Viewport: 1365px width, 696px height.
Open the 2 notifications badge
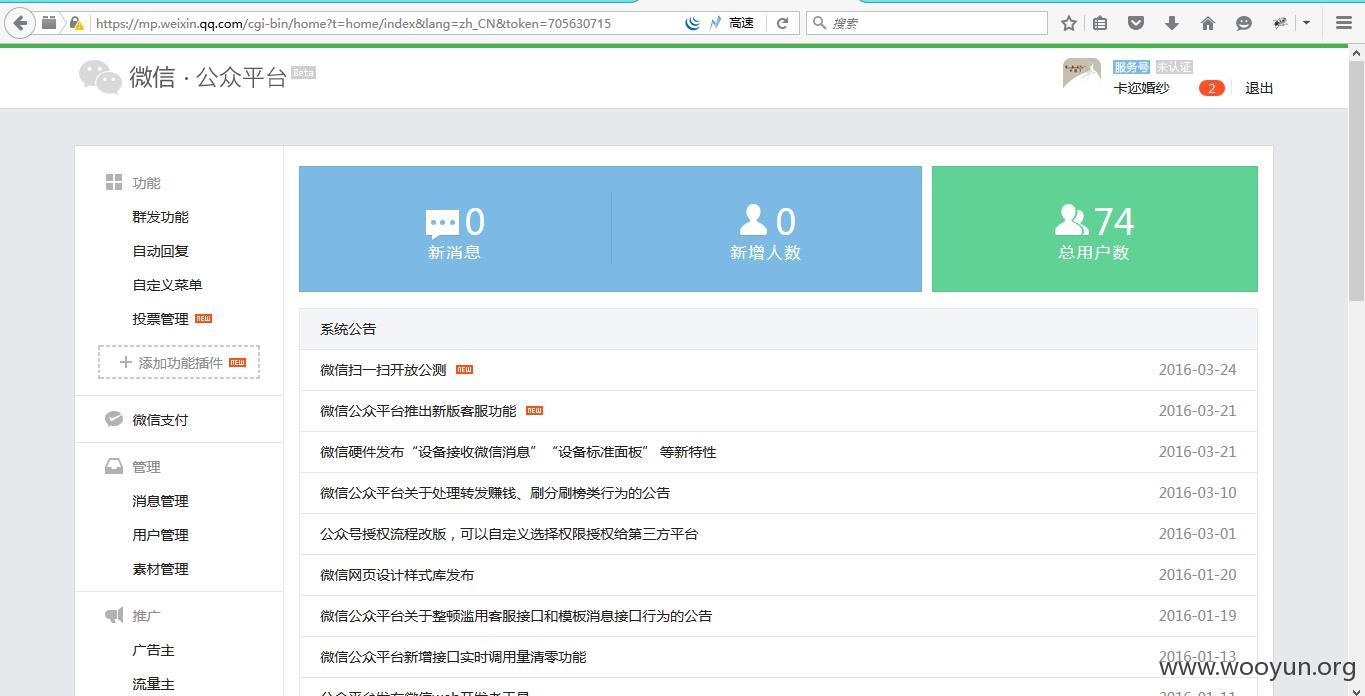click(1211, 88)
